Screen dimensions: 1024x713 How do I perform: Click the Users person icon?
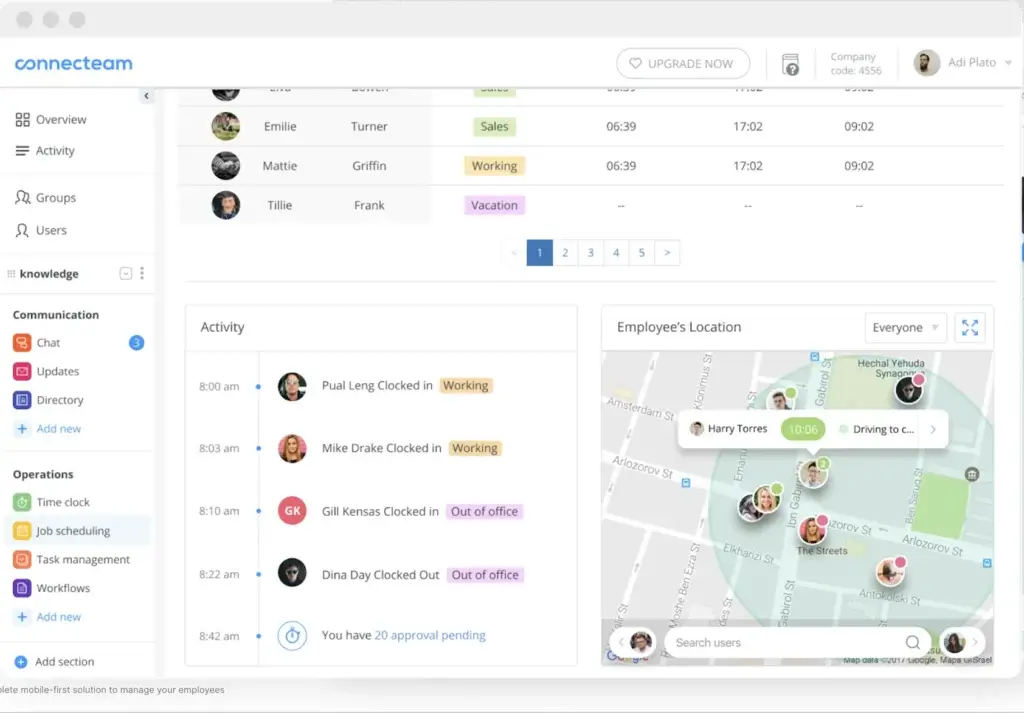pos(22,230)
